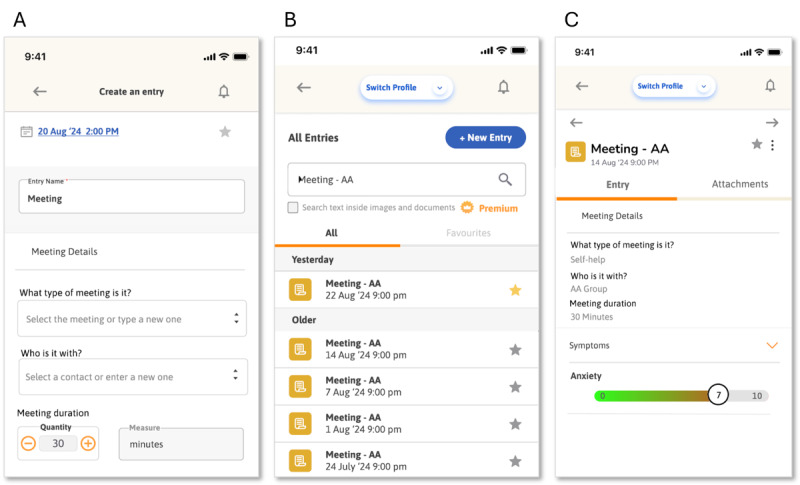This screenshot has height=485, width=800.
Task: Collapse the Symptoms section chevron
Action: point(772,345)
